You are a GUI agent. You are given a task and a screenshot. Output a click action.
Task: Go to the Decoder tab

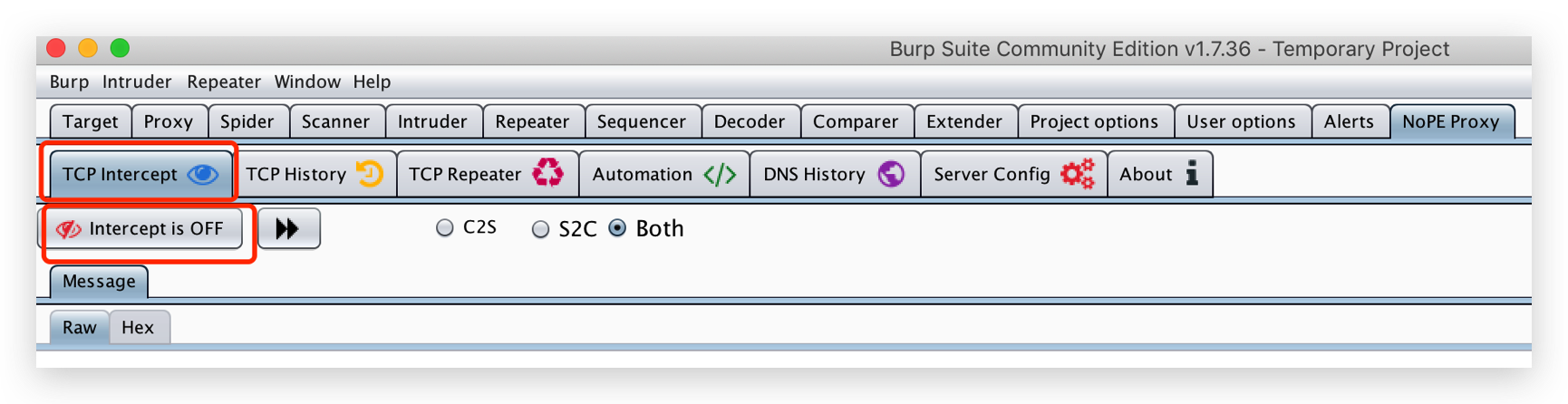[749, 121]
